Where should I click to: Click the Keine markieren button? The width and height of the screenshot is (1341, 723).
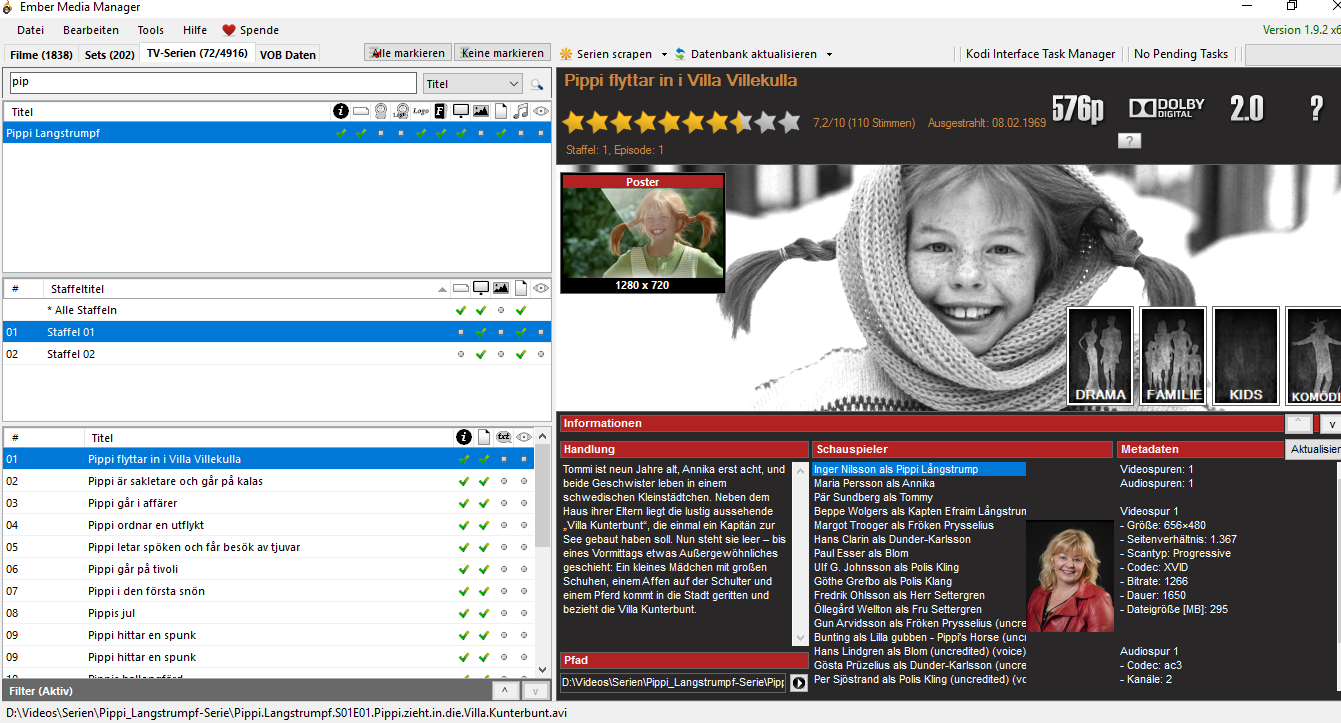click(502, 53)
